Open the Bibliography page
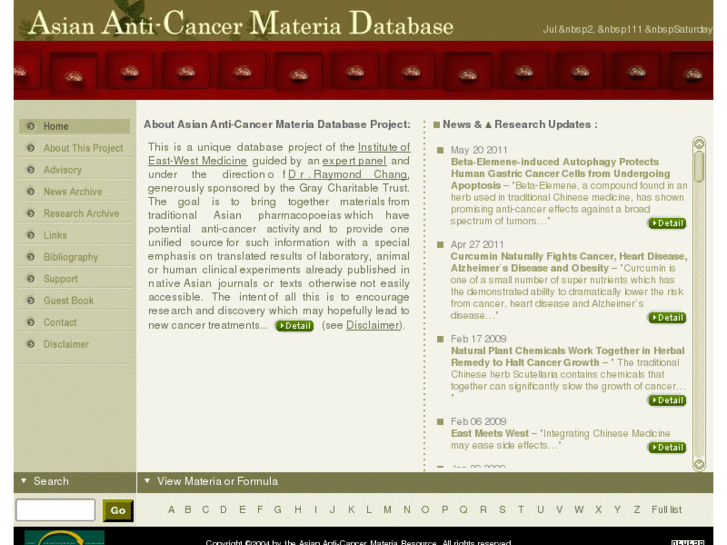This screenshot has height=545, width=727. (70, 257)
